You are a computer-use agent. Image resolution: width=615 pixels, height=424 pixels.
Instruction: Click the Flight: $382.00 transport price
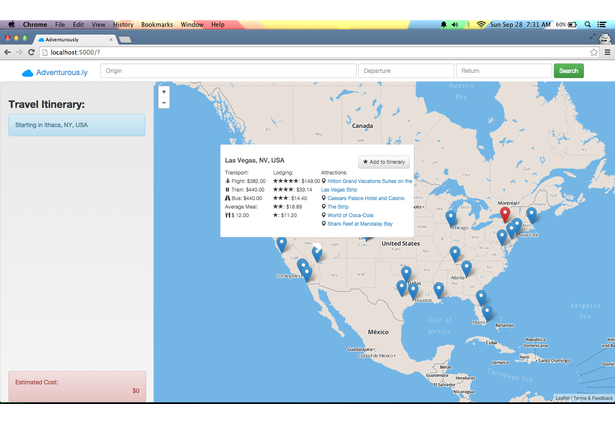[246, 181]
